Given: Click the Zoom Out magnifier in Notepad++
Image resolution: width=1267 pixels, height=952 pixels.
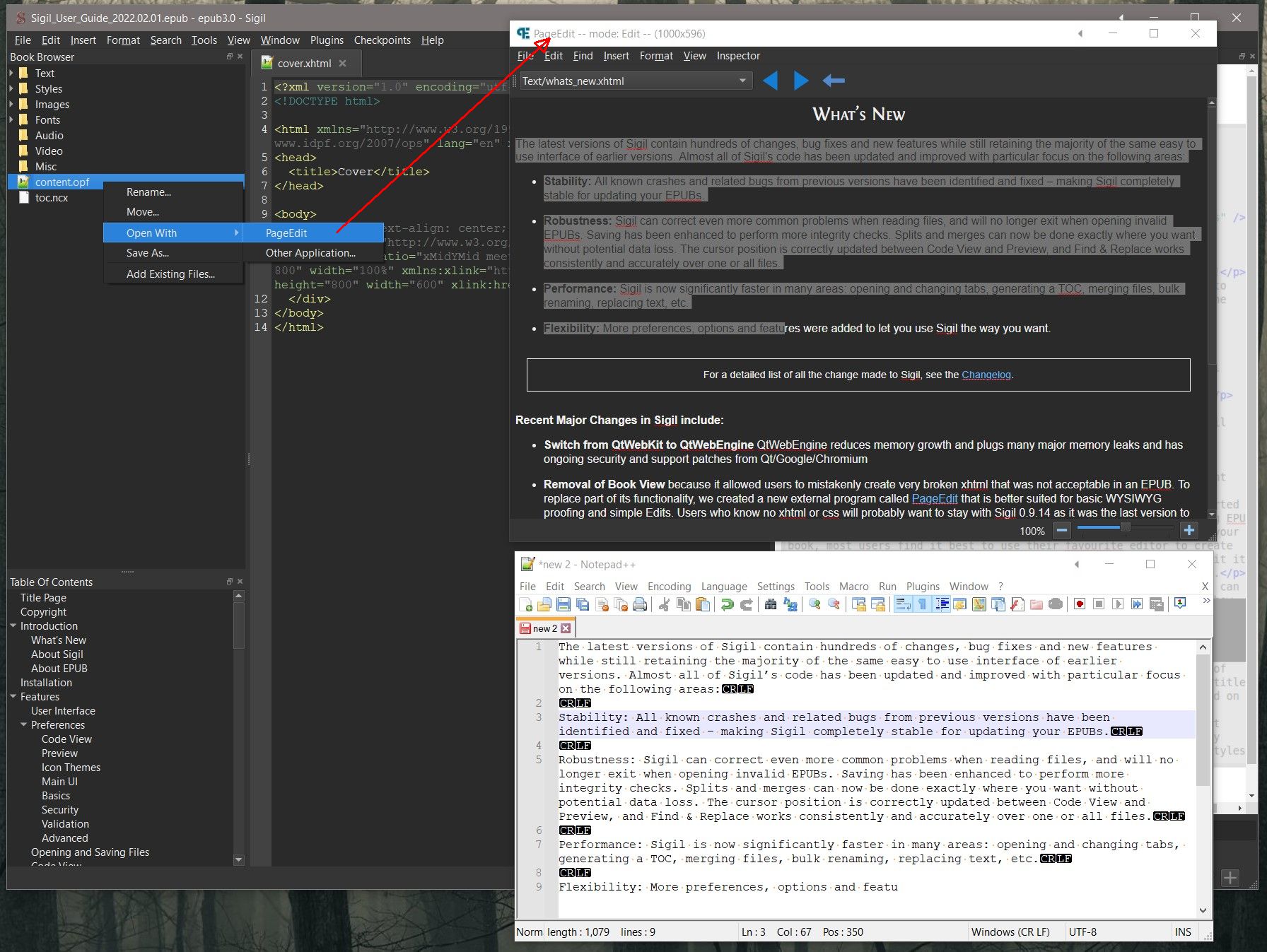Looking at the screenshot, I should 834,604.
